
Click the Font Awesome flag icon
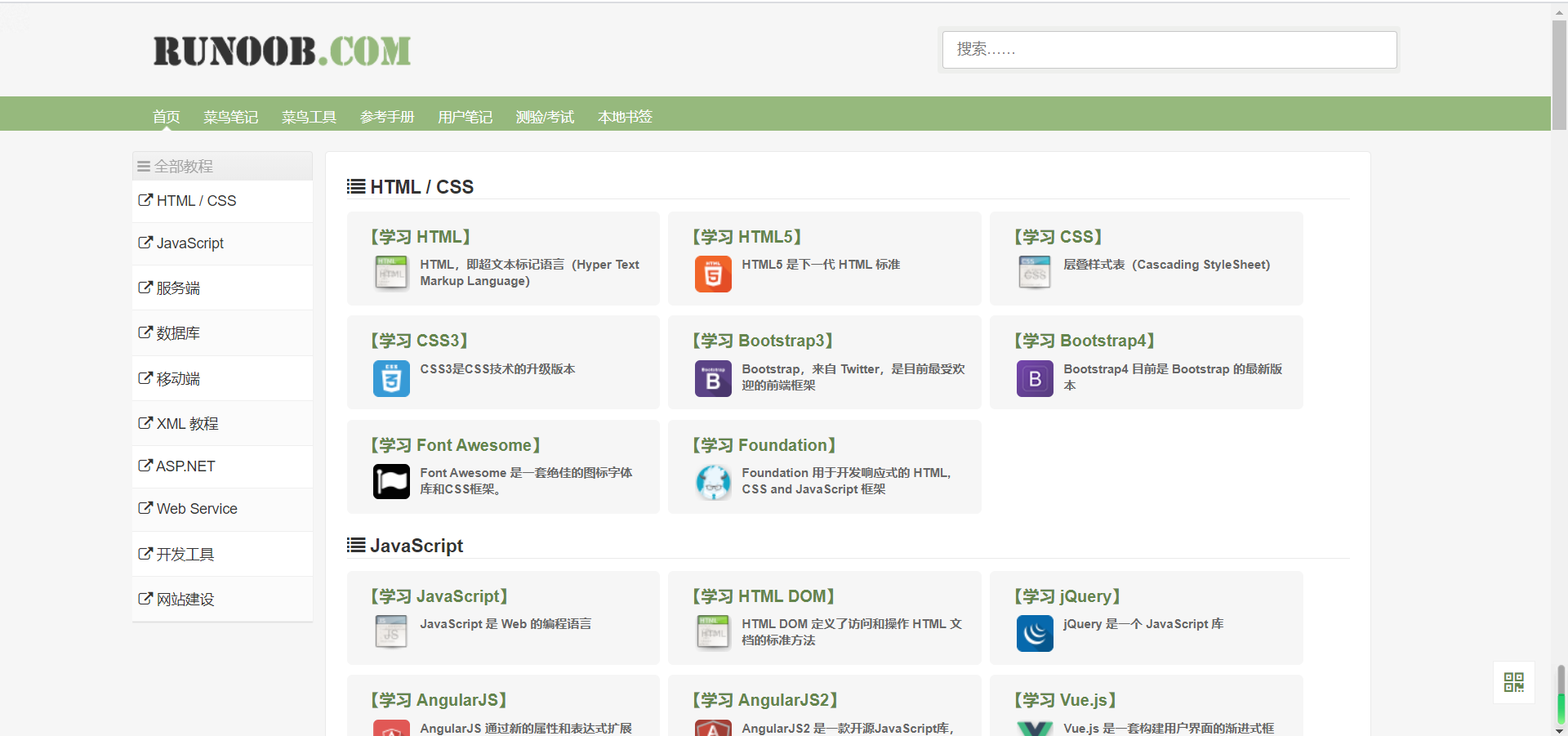pos(391,482)
